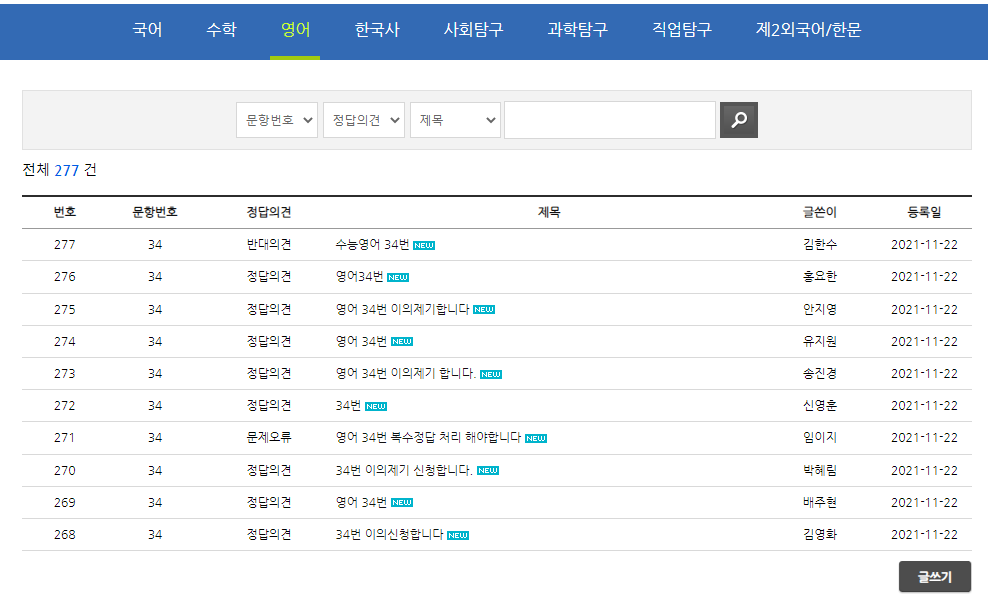This screenshot has width=988, height=606.
Task: Click NEW badge on post 272 titled 34번
Action: point(376,407)
